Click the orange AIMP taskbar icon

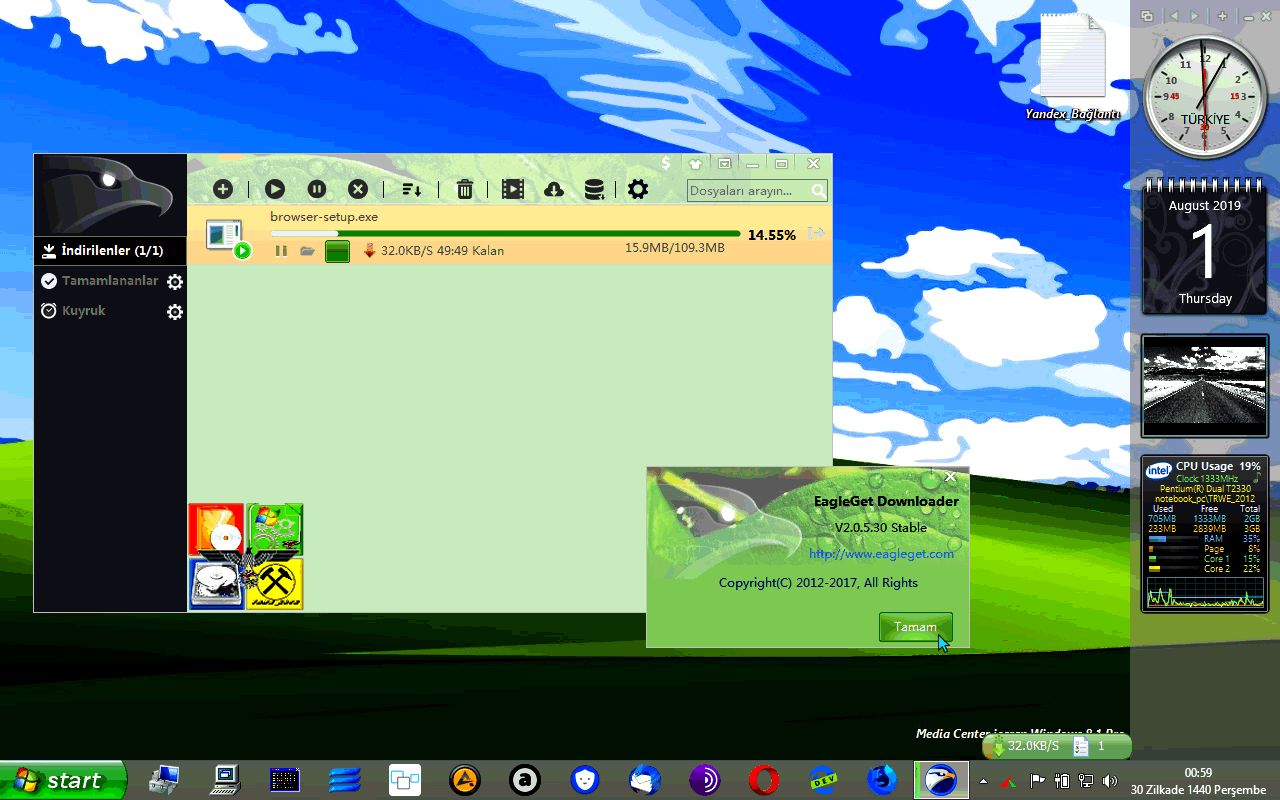pyautogui.click(x=465, y=779)
